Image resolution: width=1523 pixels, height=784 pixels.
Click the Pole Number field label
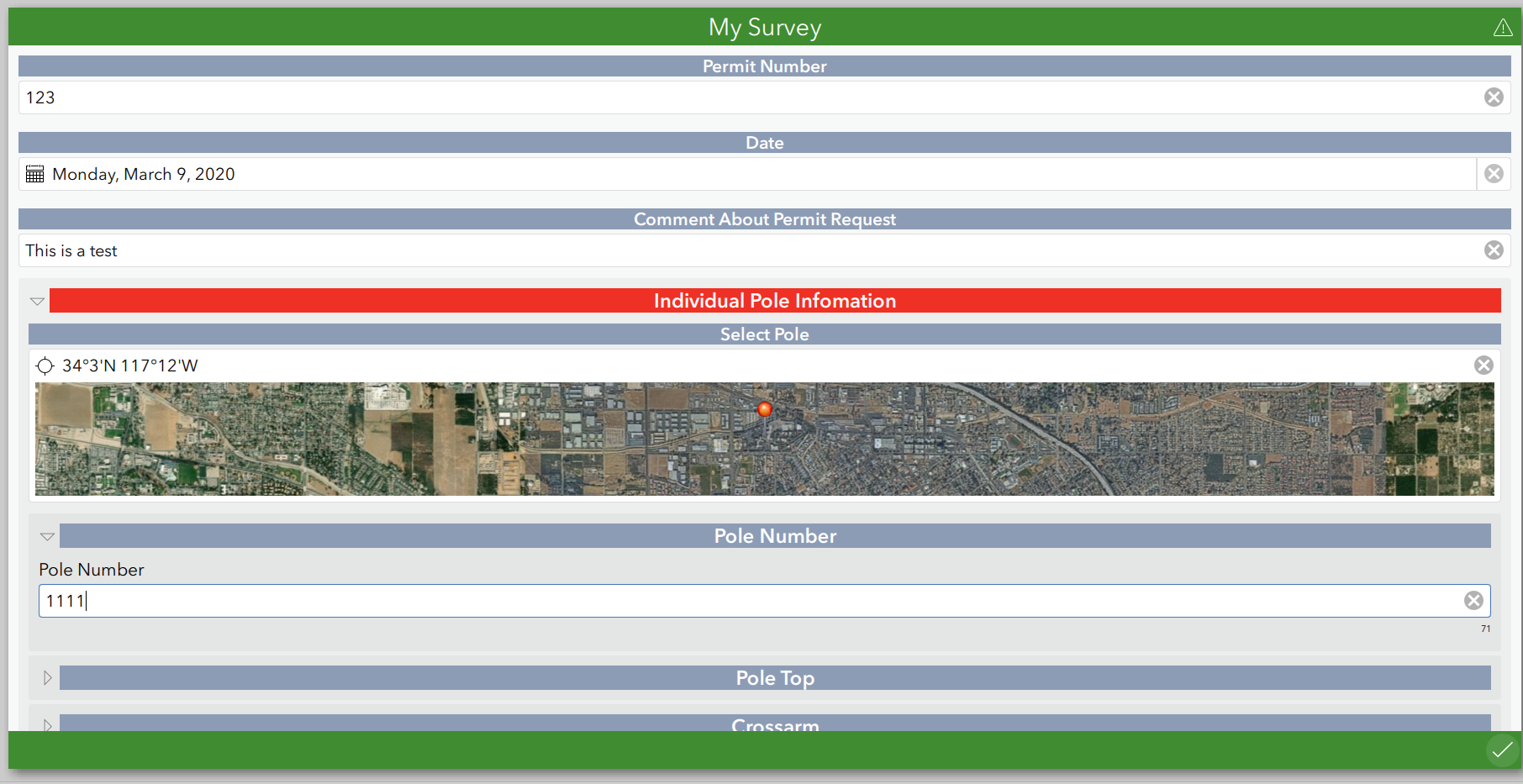(x=92, y=570)
